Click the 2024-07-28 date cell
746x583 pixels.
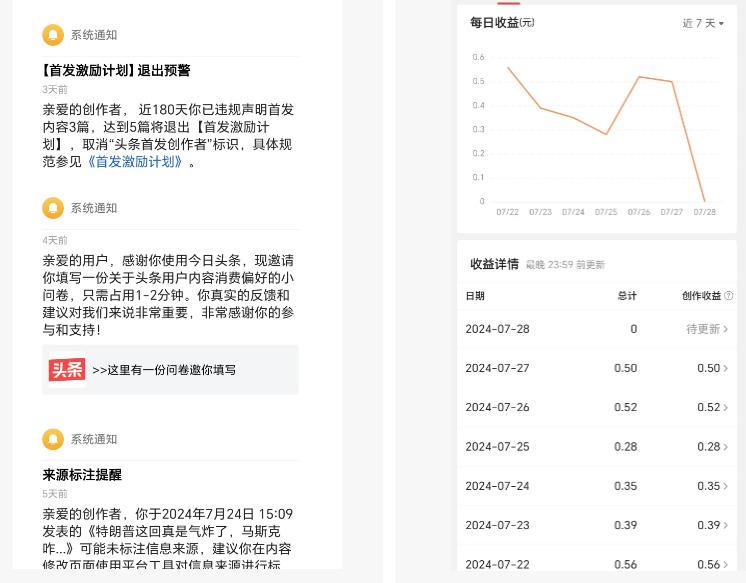pos(497,329)
